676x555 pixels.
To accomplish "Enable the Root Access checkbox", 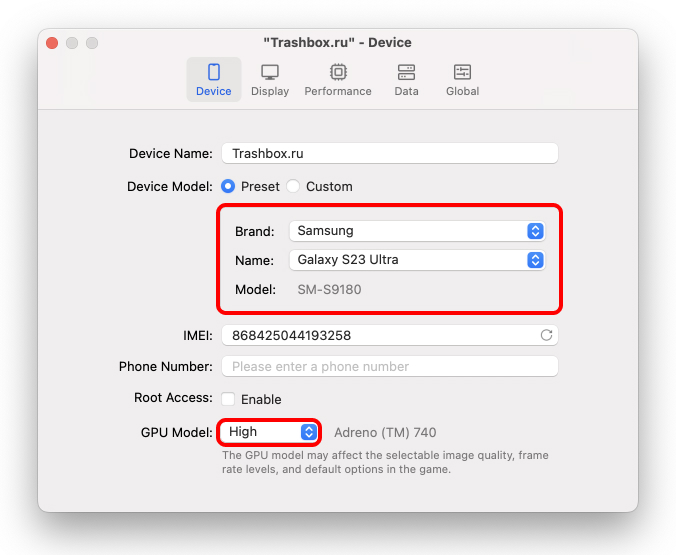I will 228,399.
